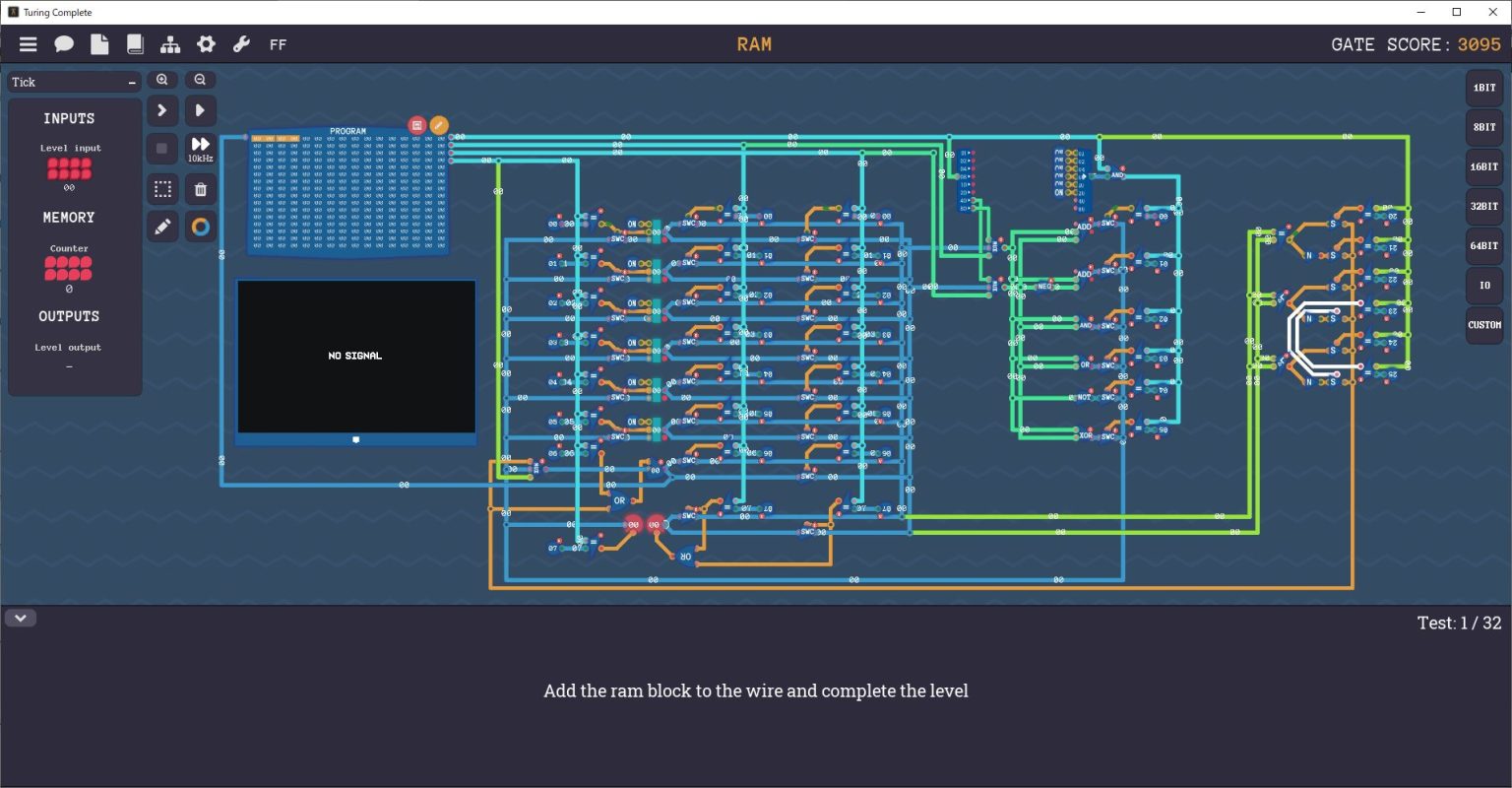This screenshot has height=788, width=1512.
Task: Click the wrench tools icon
Action: [241, 44]
